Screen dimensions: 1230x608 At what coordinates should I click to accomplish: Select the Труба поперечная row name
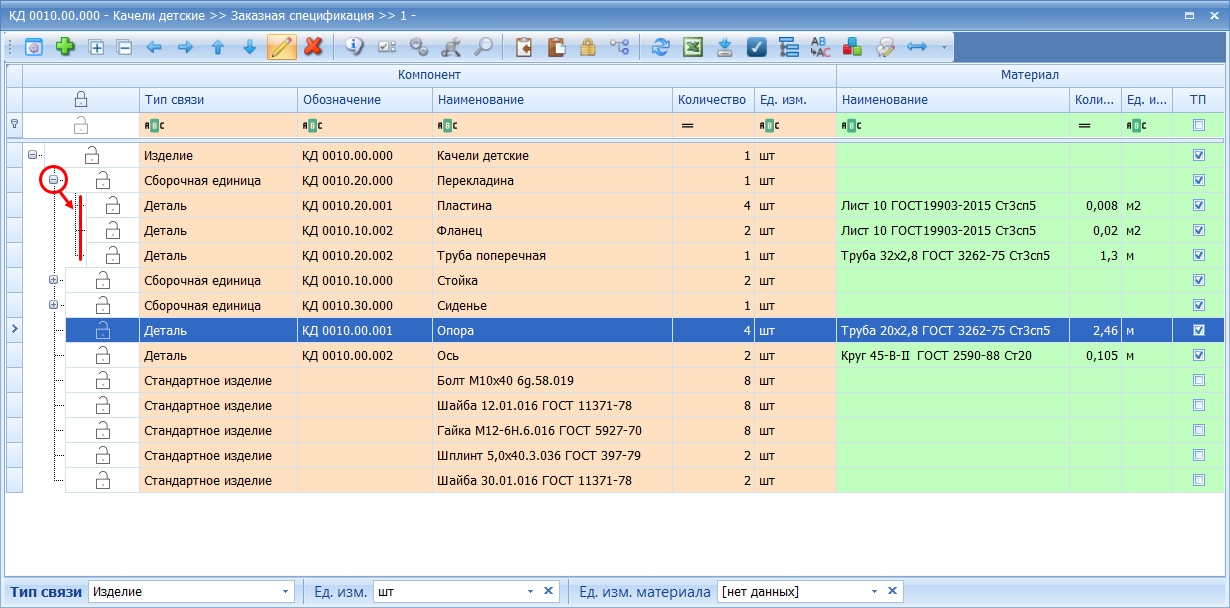coord(492,256)
